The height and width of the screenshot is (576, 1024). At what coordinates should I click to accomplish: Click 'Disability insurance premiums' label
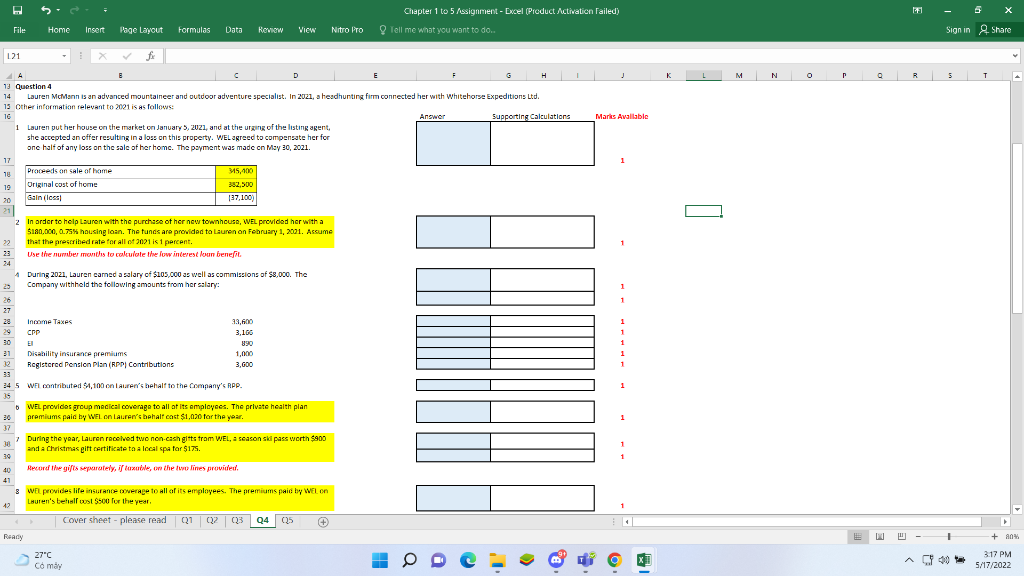coord(77,354)
